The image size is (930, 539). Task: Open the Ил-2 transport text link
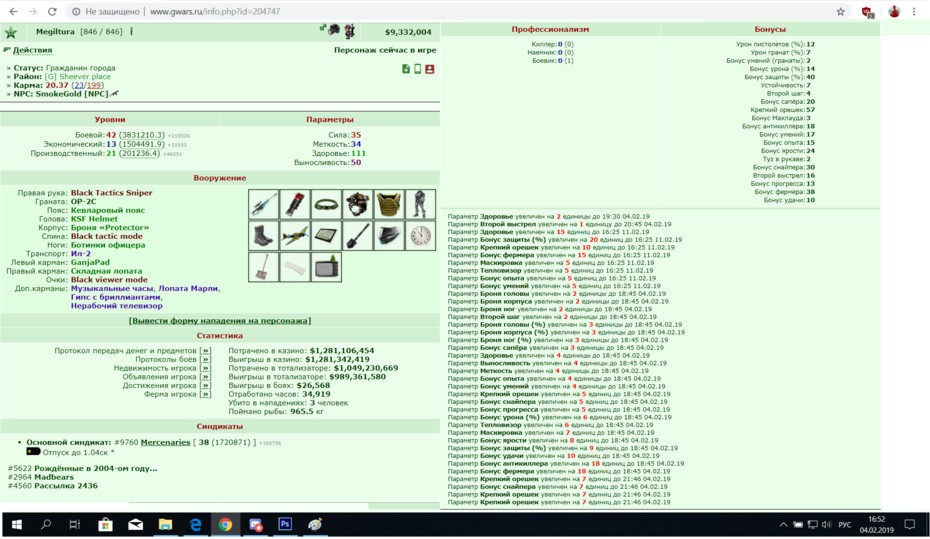tap(81, 254)
